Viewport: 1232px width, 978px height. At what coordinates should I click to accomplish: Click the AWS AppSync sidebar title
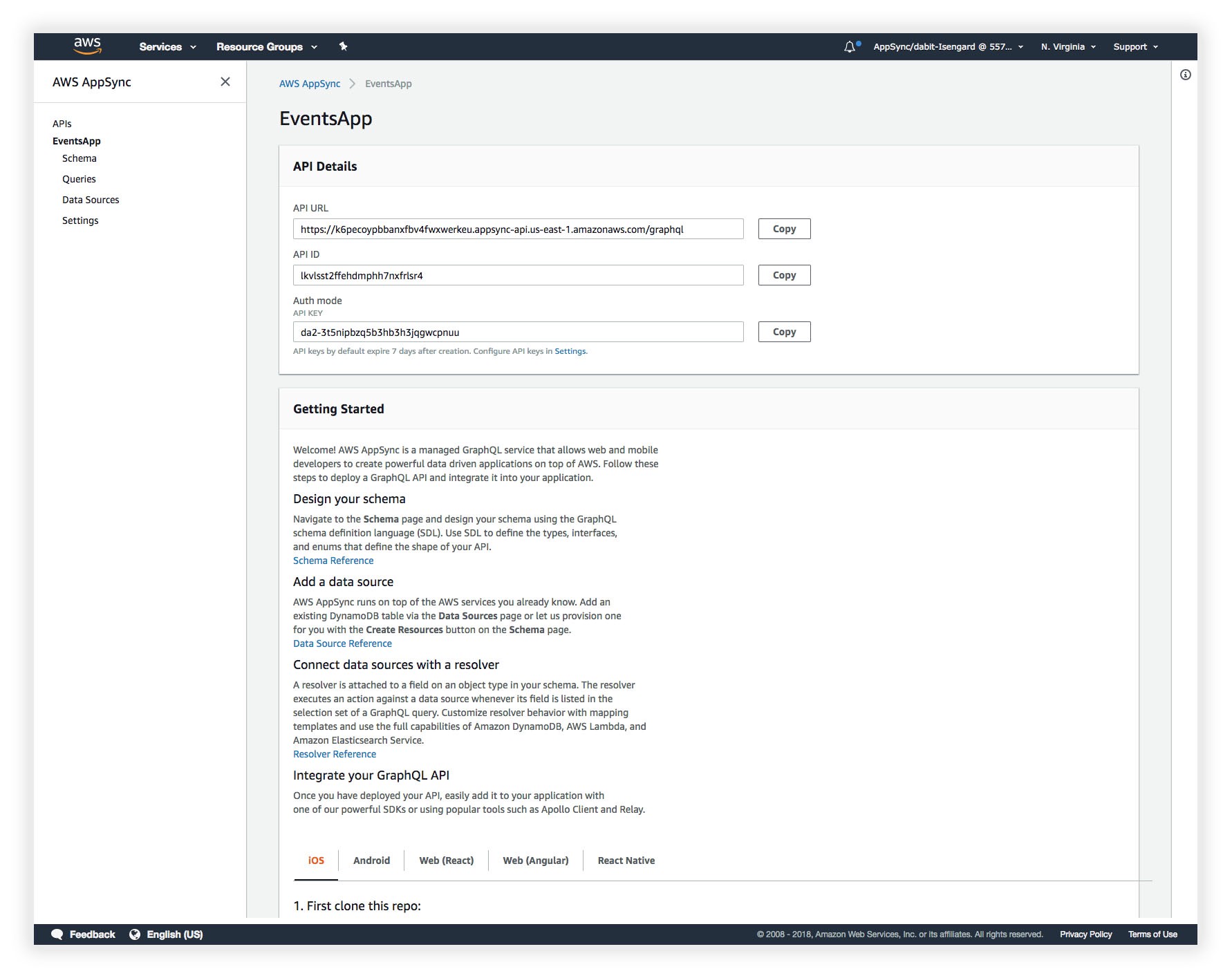tap(92, 82)
